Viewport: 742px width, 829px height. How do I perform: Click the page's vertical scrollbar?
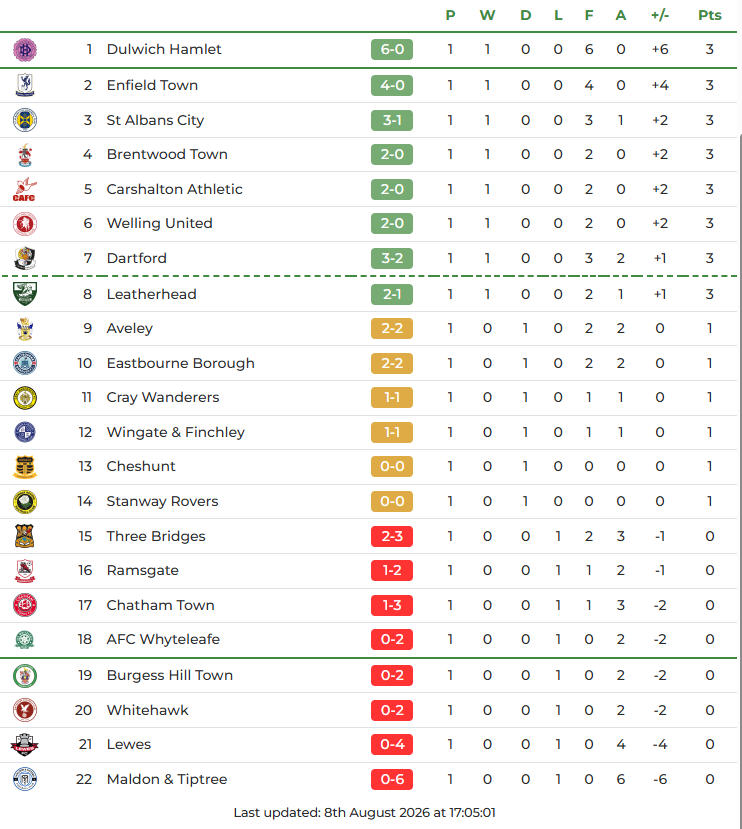click(740, 476)
